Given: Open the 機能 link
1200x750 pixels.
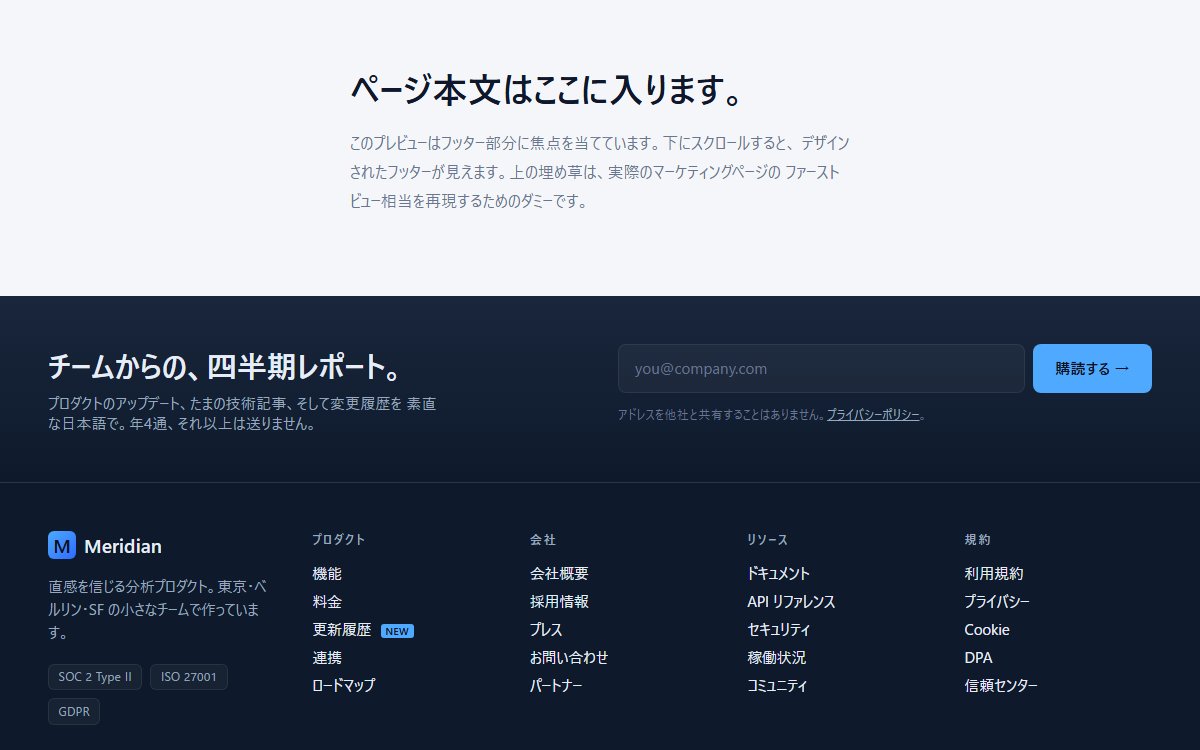Looking at the screenshot, I should coord(327,574).
